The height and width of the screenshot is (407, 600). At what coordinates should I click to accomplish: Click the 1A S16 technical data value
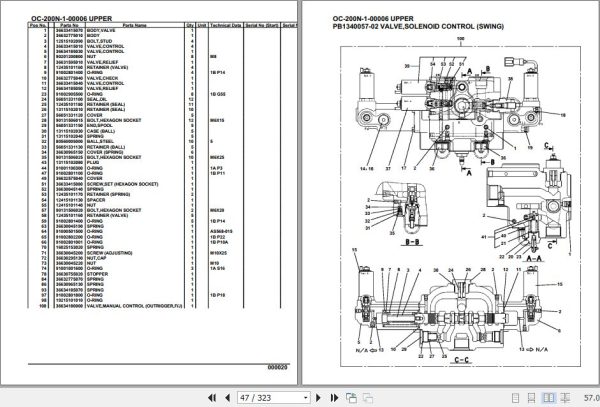click(x=217, y=269)
